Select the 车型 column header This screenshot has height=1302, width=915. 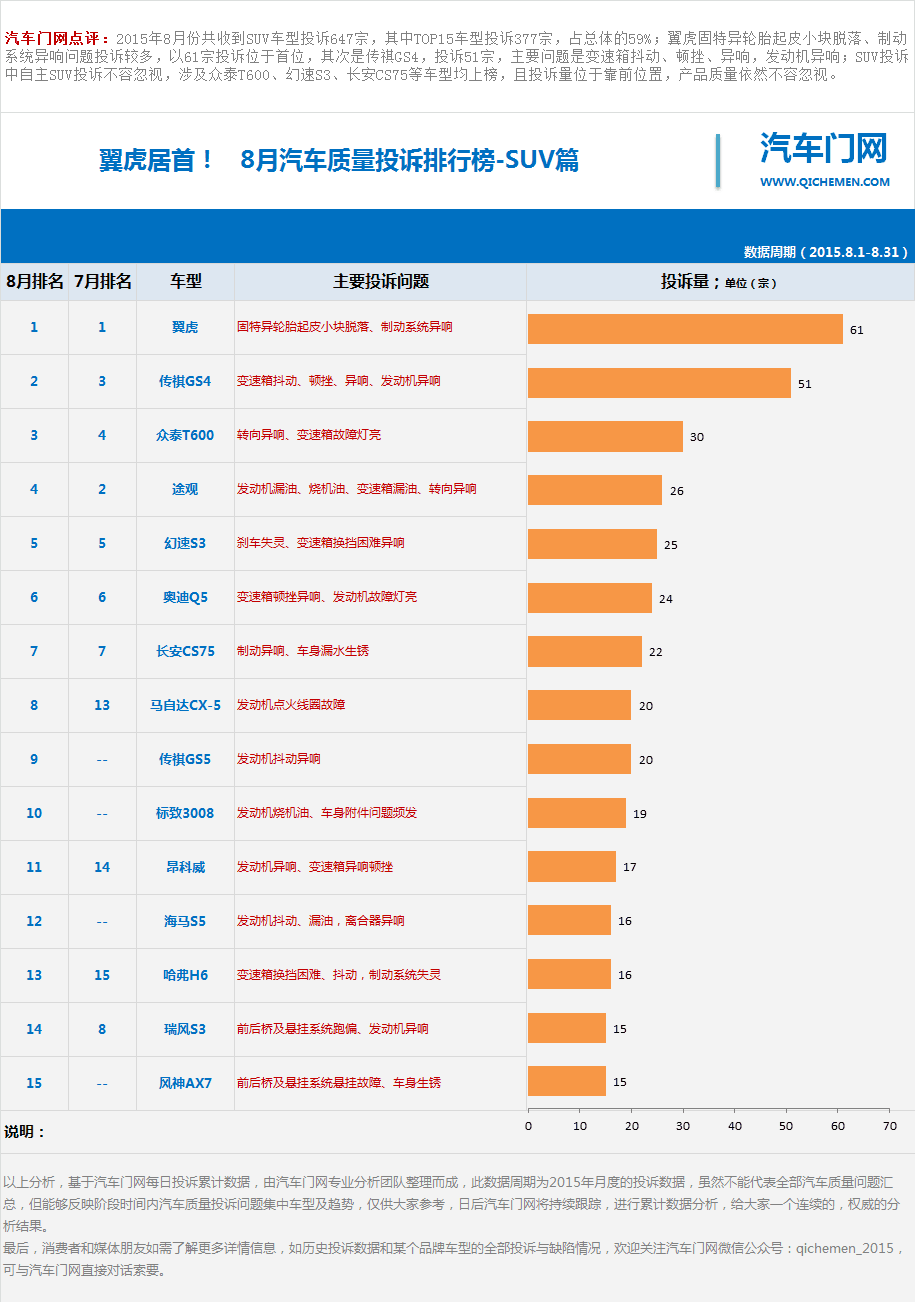185,281
